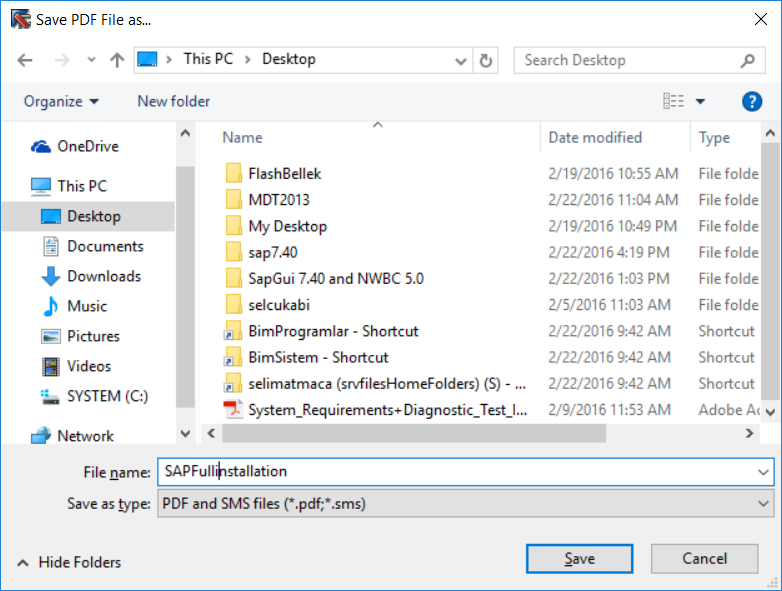Open Help with the question mark icon
Image resolution: width=782 pixels, height=591 pixels.
(x=752, y=102)
